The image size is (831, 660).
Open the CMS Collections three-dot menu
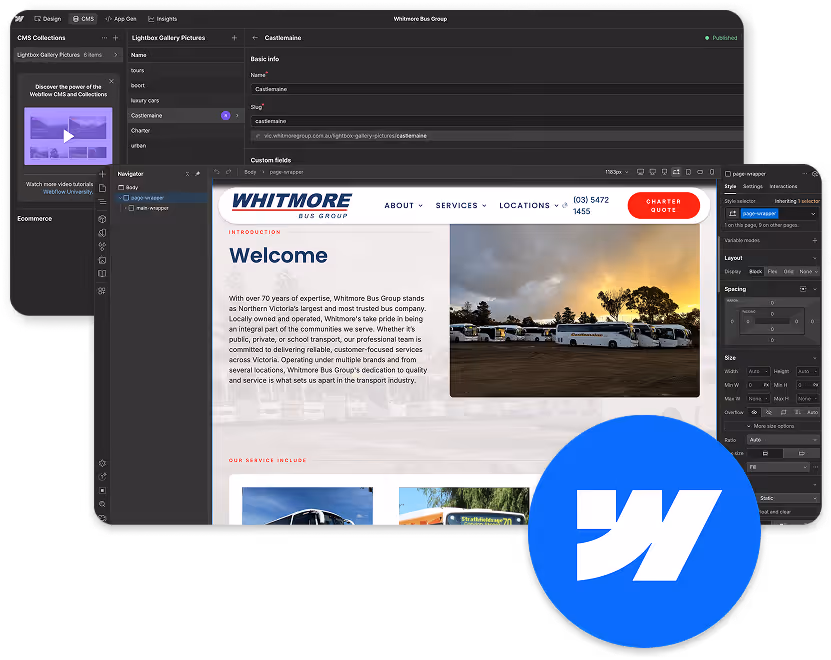coord(104,38)
